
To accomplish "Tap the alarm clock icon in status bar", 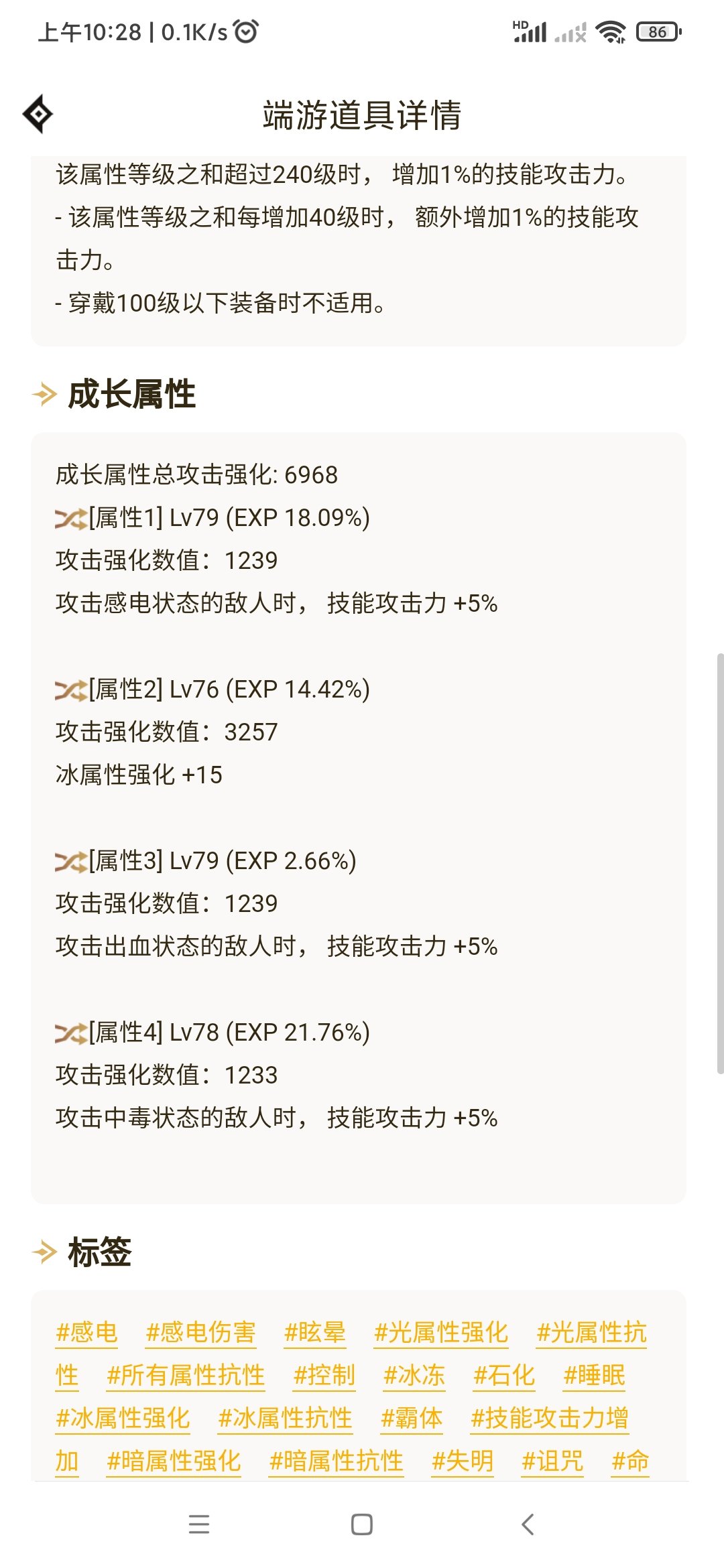I will [246, 30].
